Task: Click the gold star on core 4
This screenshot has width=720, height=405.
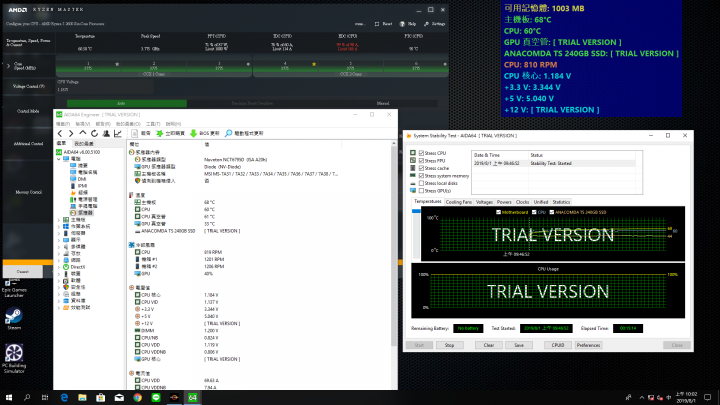Action: coord(314,64)
